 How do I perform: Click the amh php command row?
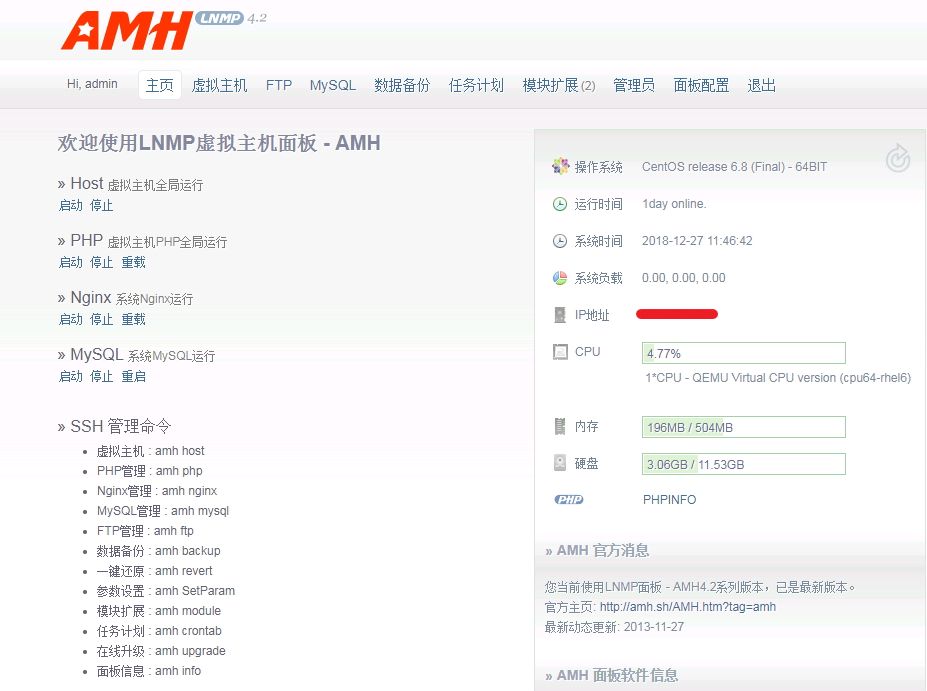point(150,471)
